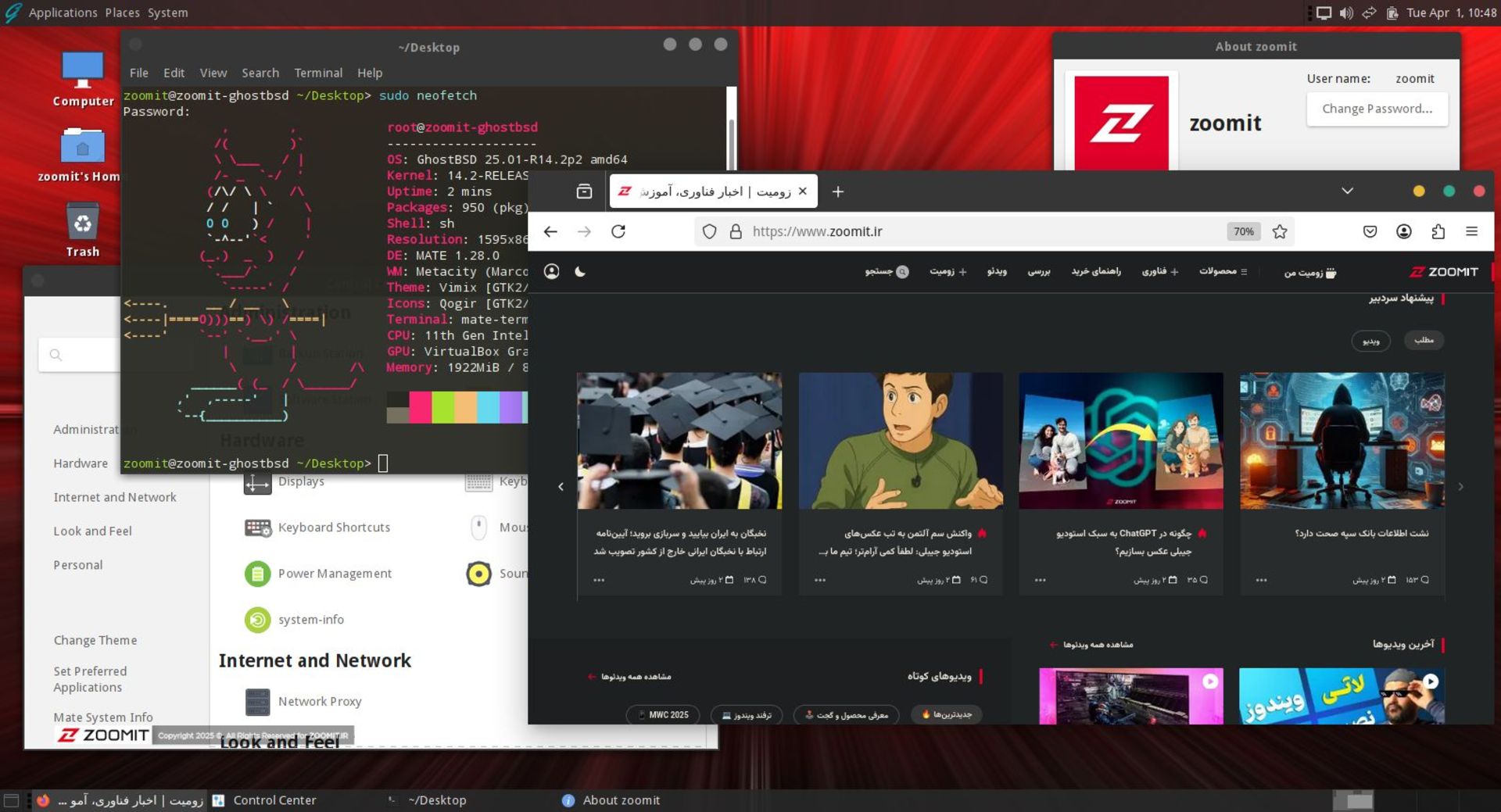Screen dimensions: 1501x812
Task: Open Network Proxy in Control Center
Action: pyautogui.click(x=303, y=702)
